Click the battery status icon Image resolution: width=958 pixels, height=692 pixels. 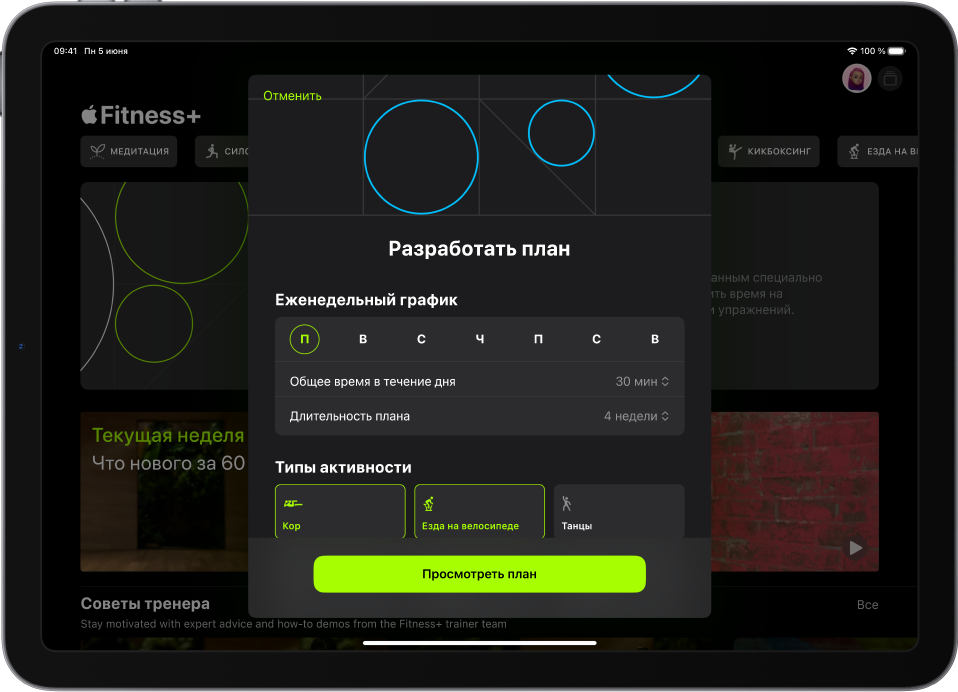pyautogui.click(x=897, y=51)
